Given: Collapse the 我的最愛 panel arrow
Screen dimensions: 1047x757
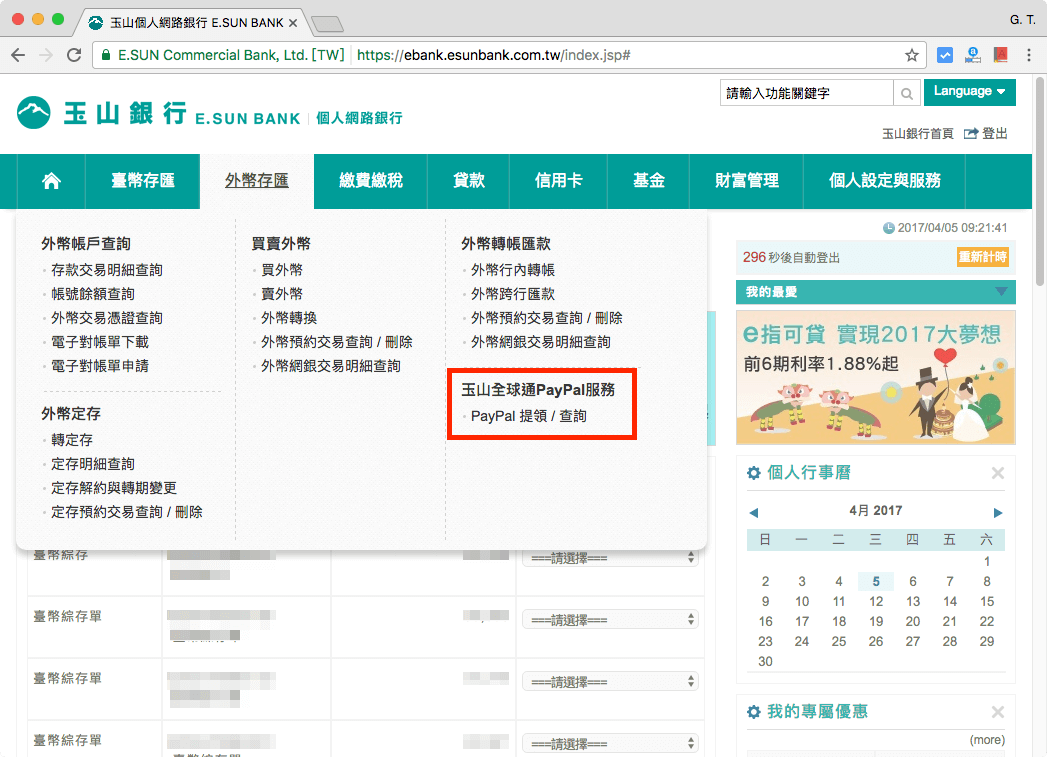Looking at the screenshot, I should pos(1001,292).
